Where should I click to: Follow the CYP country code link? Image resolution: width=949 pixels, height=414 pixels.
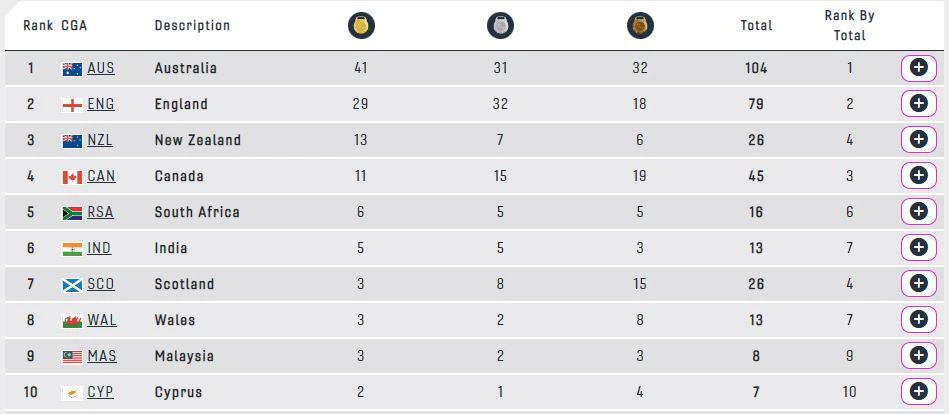[x=100, y=392]
